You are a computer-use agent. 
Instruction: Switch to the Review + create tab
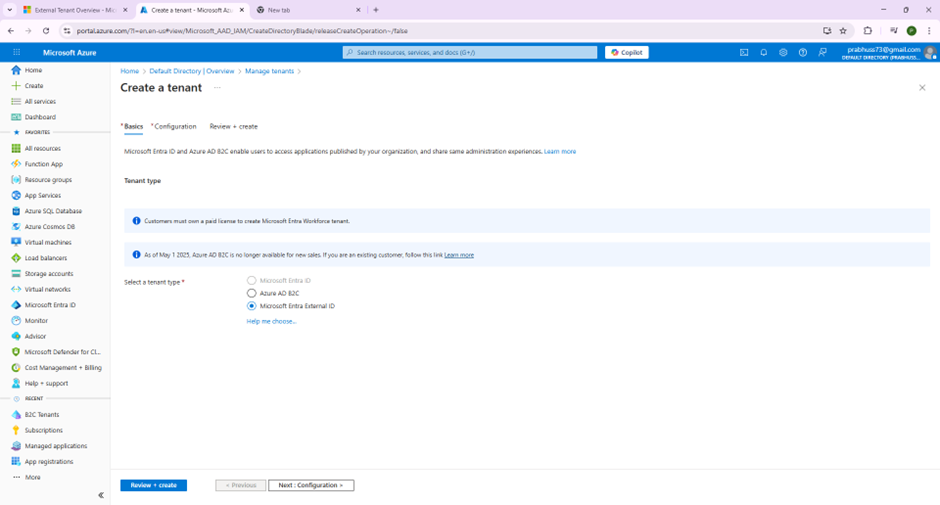point(233,127)
